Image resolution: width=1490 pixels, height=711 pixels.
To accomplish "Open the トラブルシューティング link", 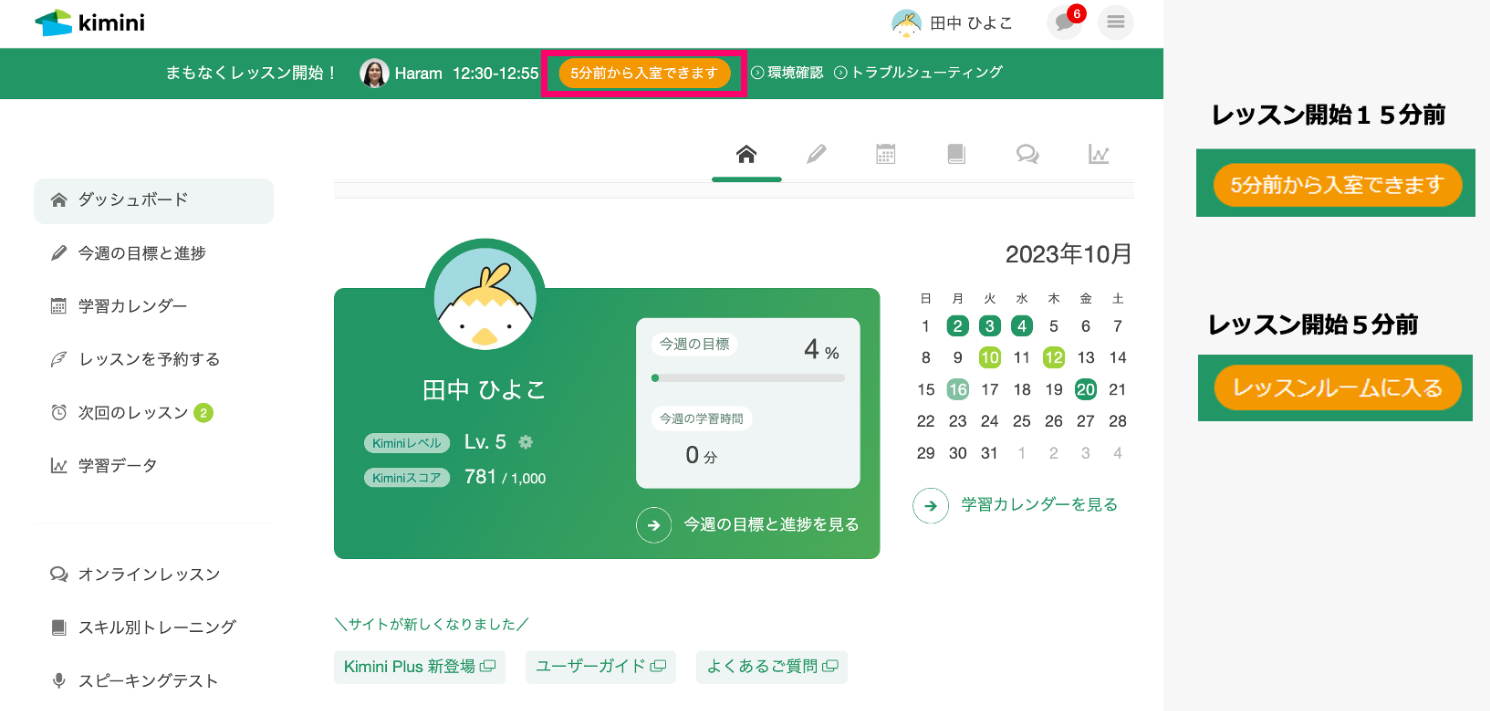I will point(918,72).
